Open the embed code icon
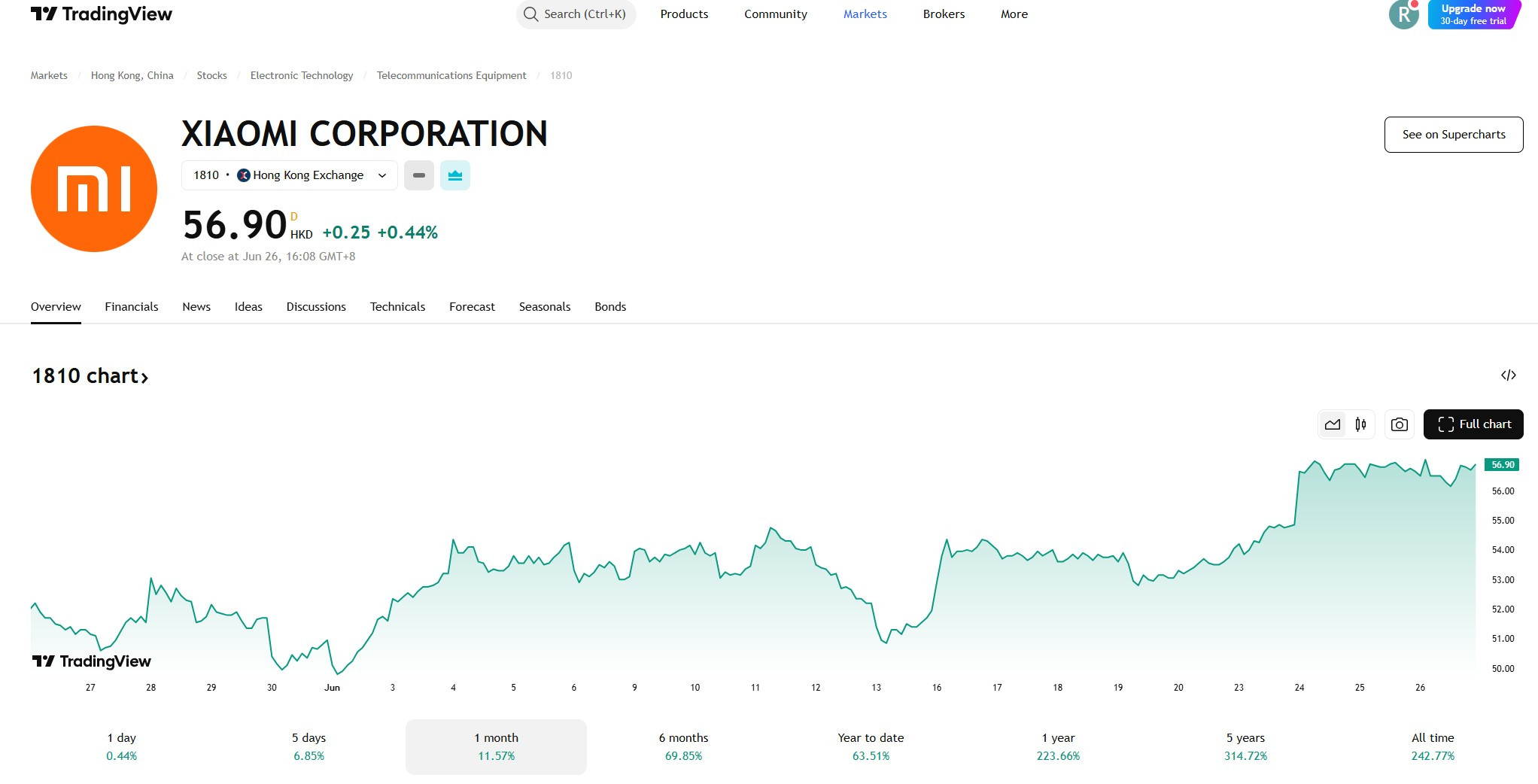Image resolution: width=1538 pixels, height=784 pixels. pos(1509,375)
